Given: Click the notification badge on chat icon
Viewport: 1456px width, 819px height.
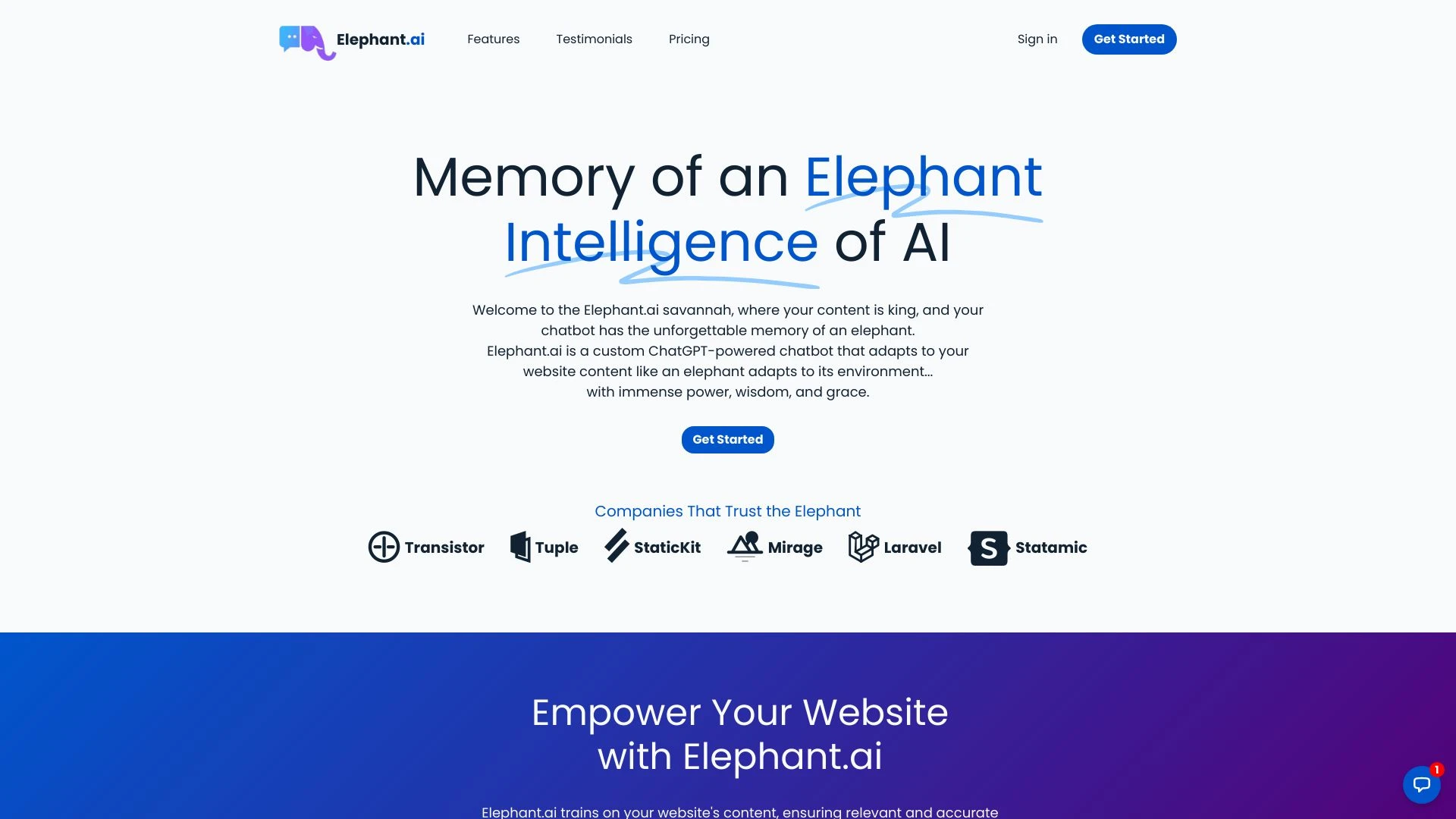Looking at the screenshot, I should pyautogui.click(x=1437, y=770).
